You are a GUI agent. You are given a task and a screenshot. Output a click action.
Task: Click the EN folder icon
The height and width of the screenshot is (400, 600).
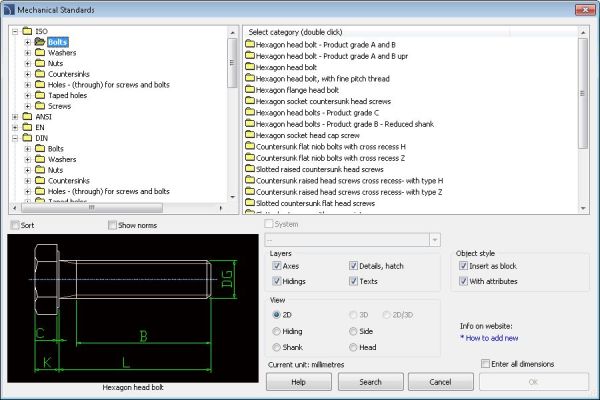[x=27, y=127]
